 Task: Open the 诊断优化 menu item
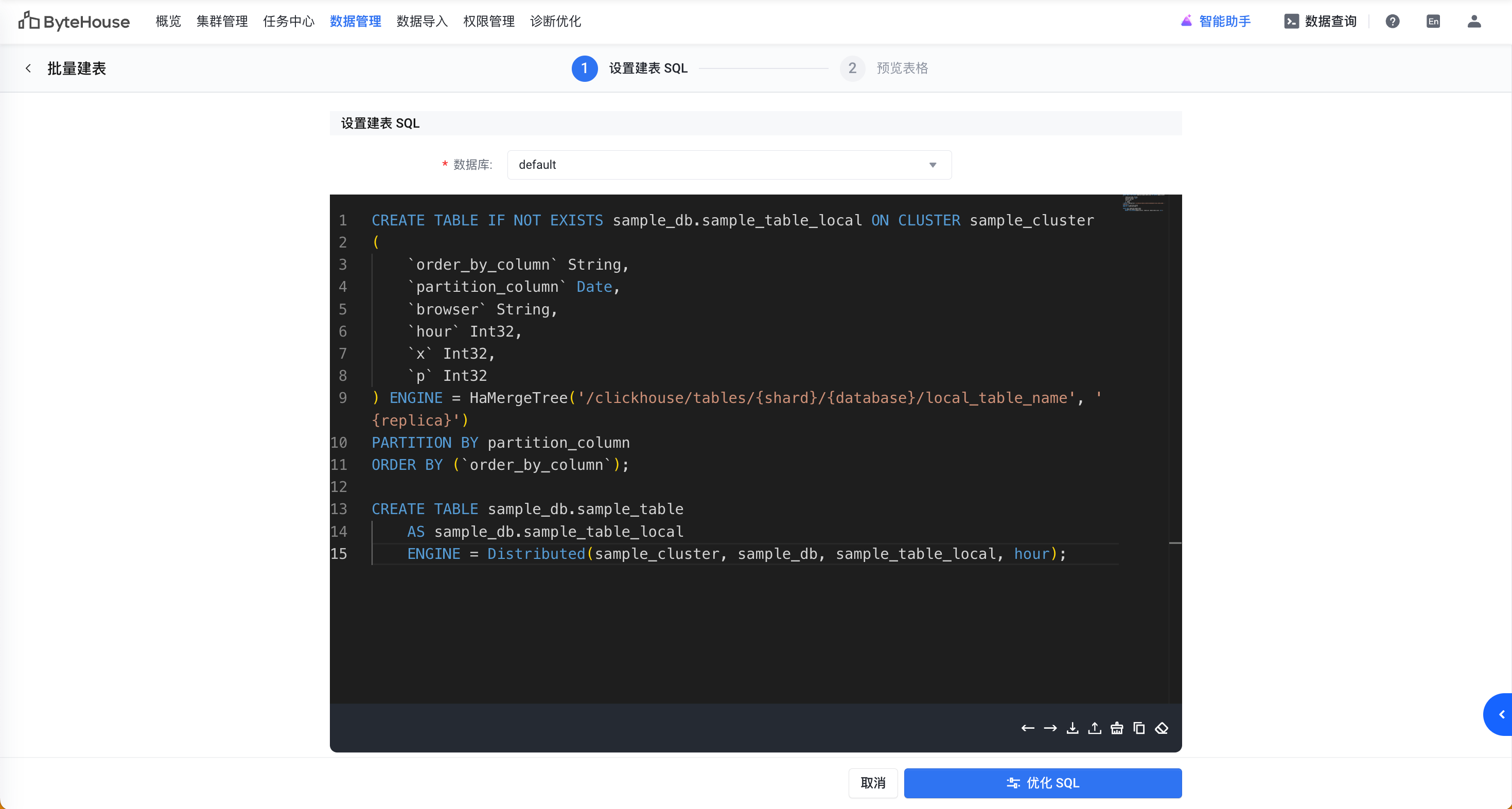[555, 21]
